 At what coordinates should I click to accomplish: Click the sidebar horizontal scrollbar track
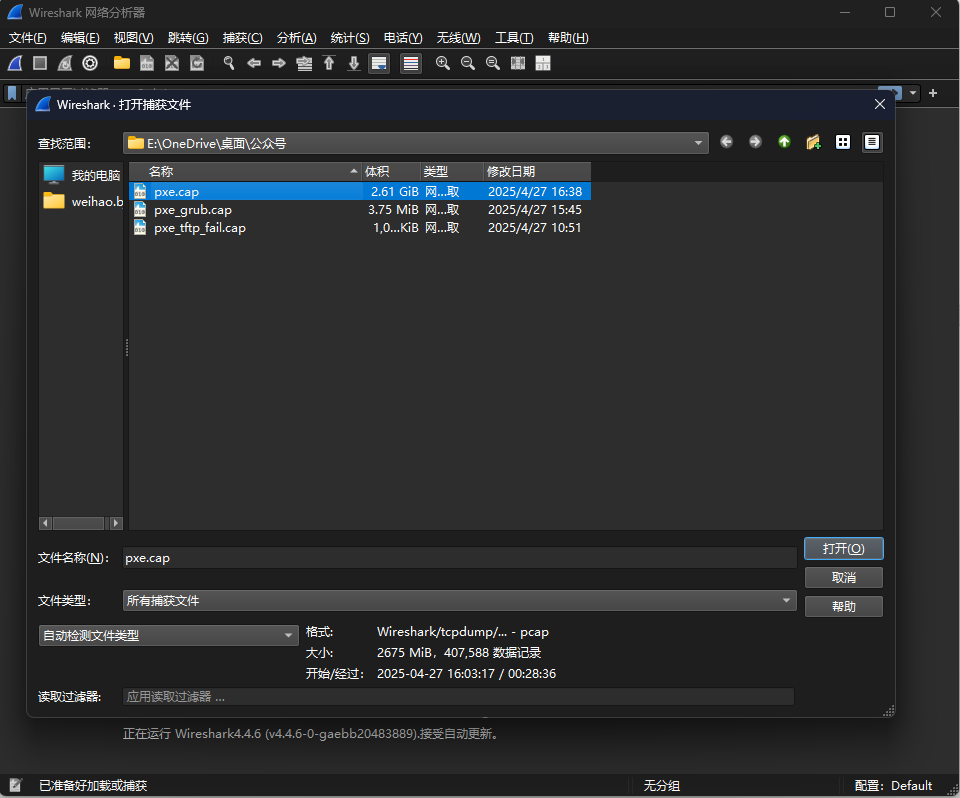80,523
